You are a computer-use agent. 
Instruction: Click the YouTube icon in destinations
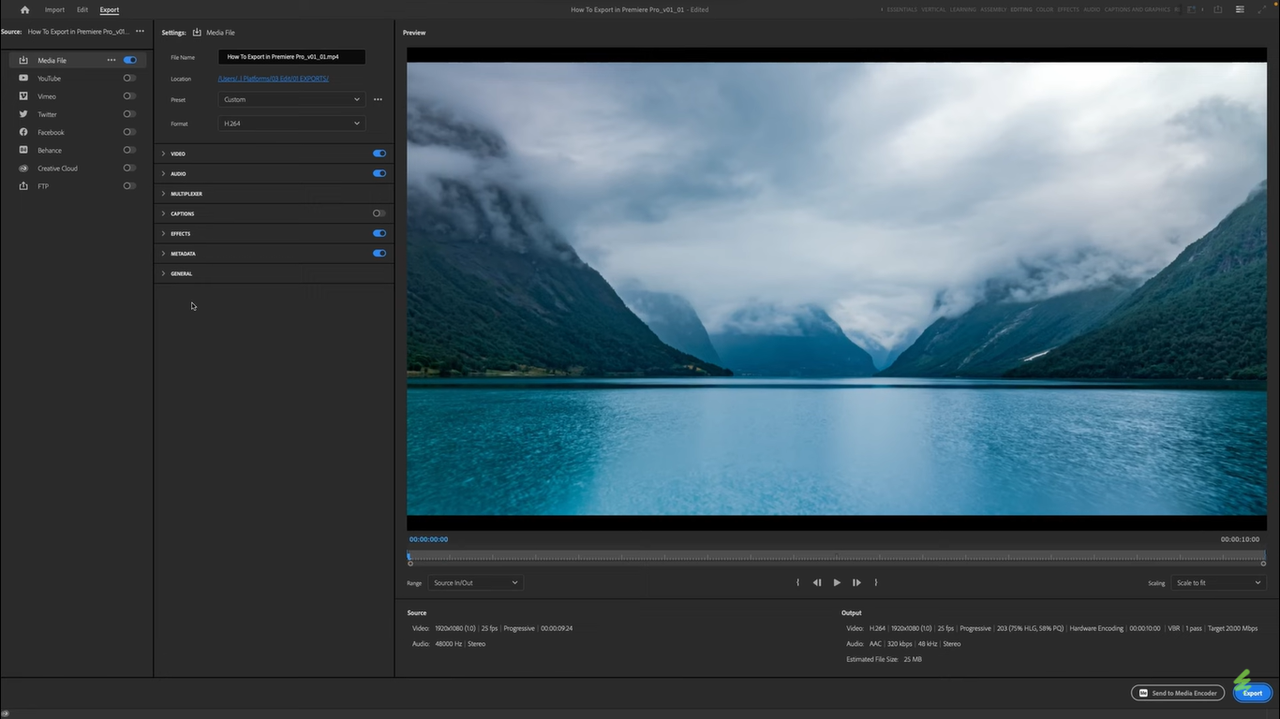click(24, 78)
